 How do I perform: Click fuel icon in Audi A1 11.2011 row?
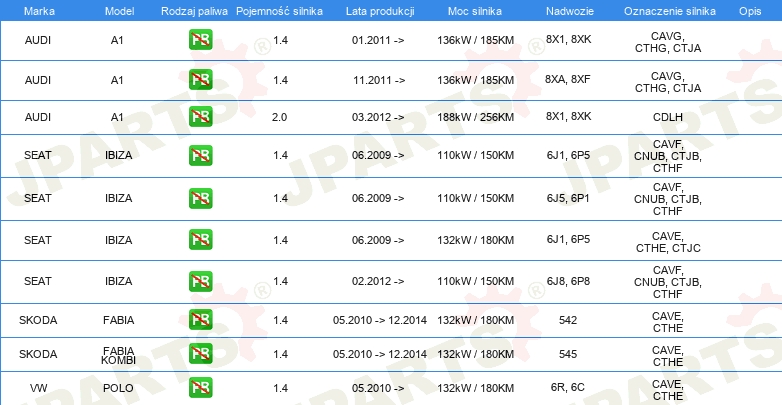point(200,79)
